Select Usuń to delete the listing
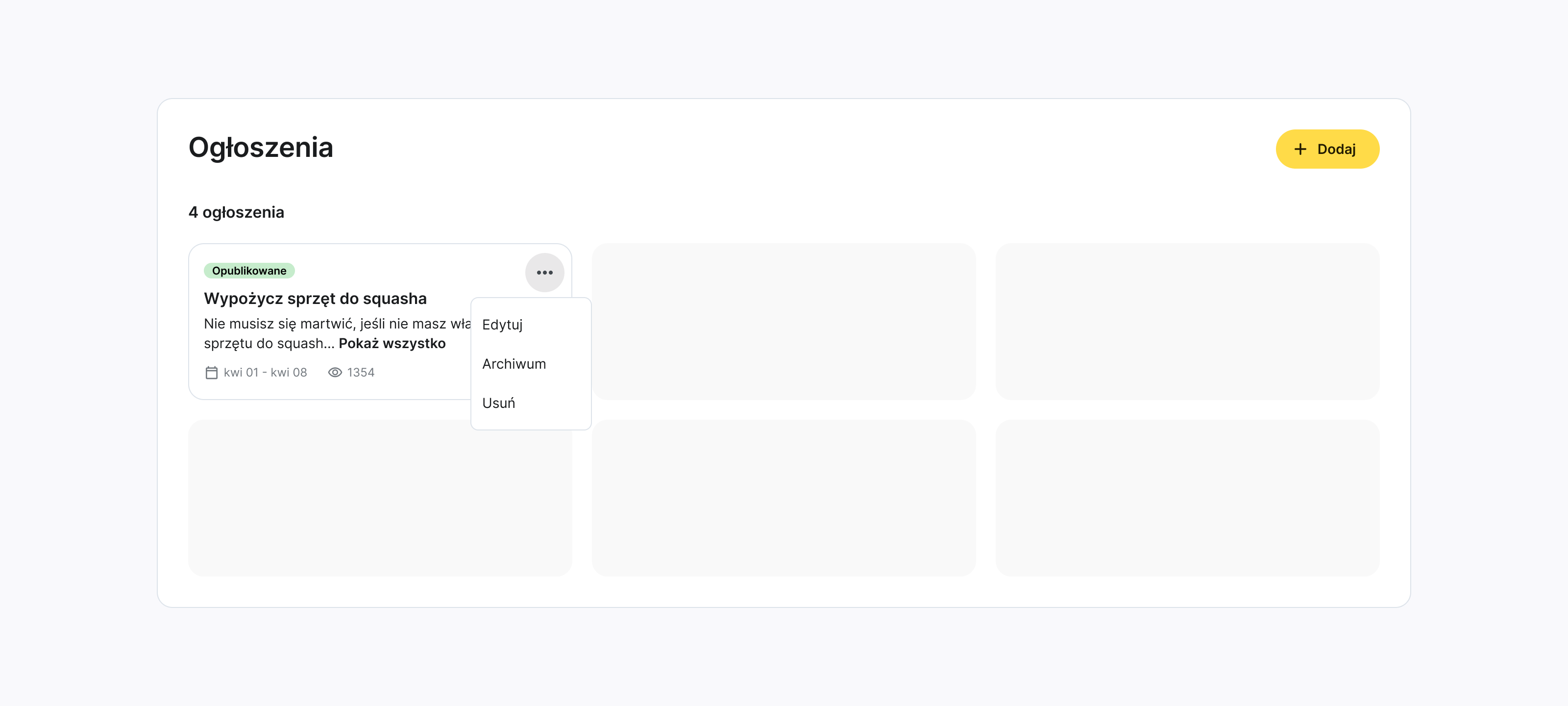The image size is (1568, 706). [498, 402]
